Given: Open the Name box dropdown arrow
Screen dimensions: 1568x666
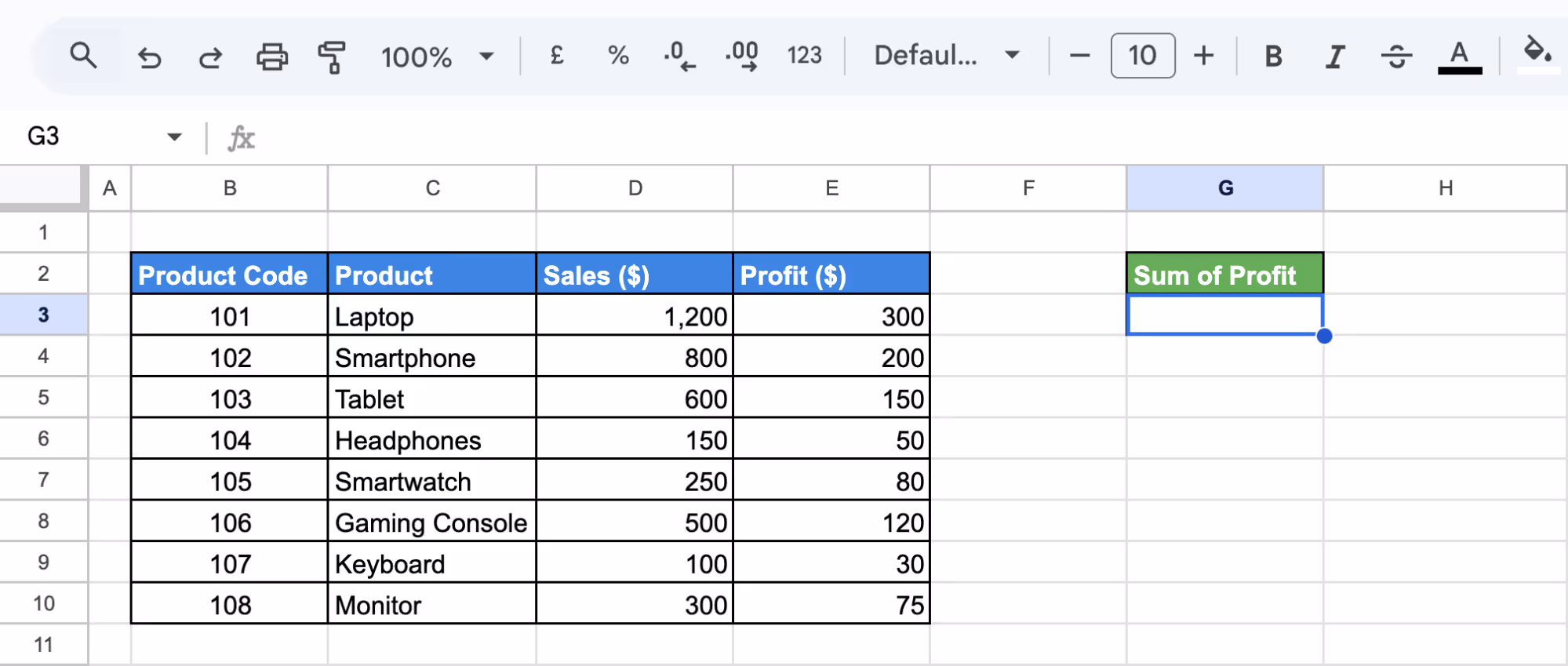Looking at the screenshot, I should click(174, 136).
